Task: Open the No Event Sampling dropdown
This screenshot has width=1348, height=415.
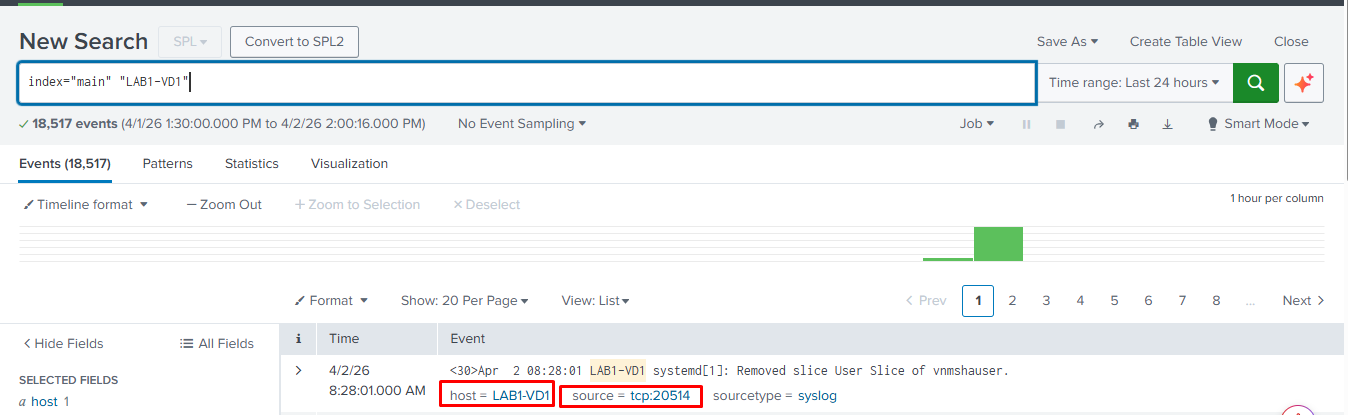Action: (522, 124)
